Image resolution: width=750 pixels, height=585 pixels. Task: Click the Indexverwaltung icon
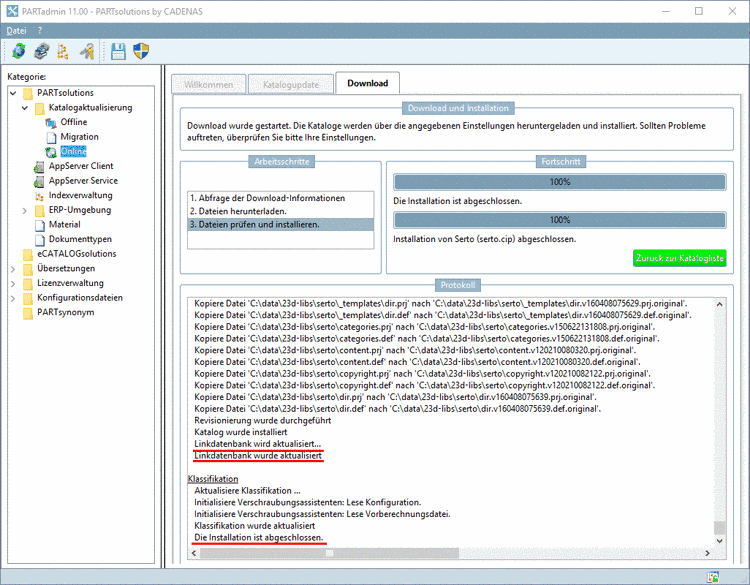tap(39, 196)
